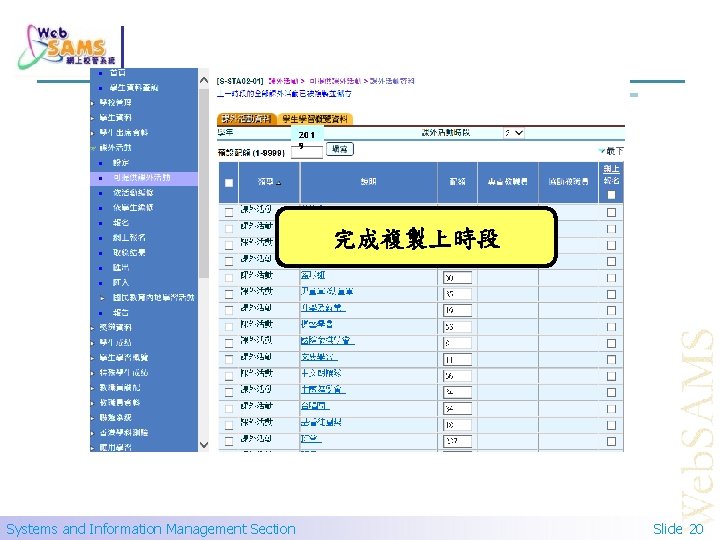Open 學生資料查詢 in the sidebar
720x540 pixels.
click(x=134, y=88)
